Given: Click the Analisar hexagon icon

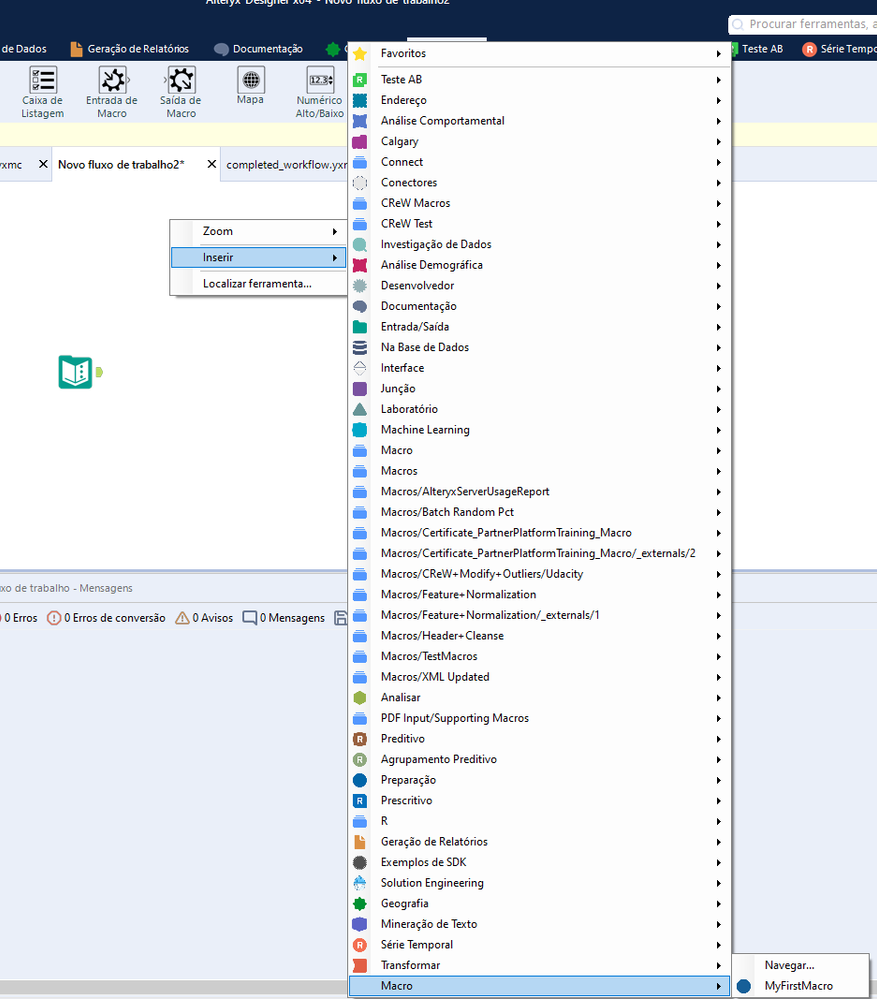Looking at the screenshot, I should point(360,698).
